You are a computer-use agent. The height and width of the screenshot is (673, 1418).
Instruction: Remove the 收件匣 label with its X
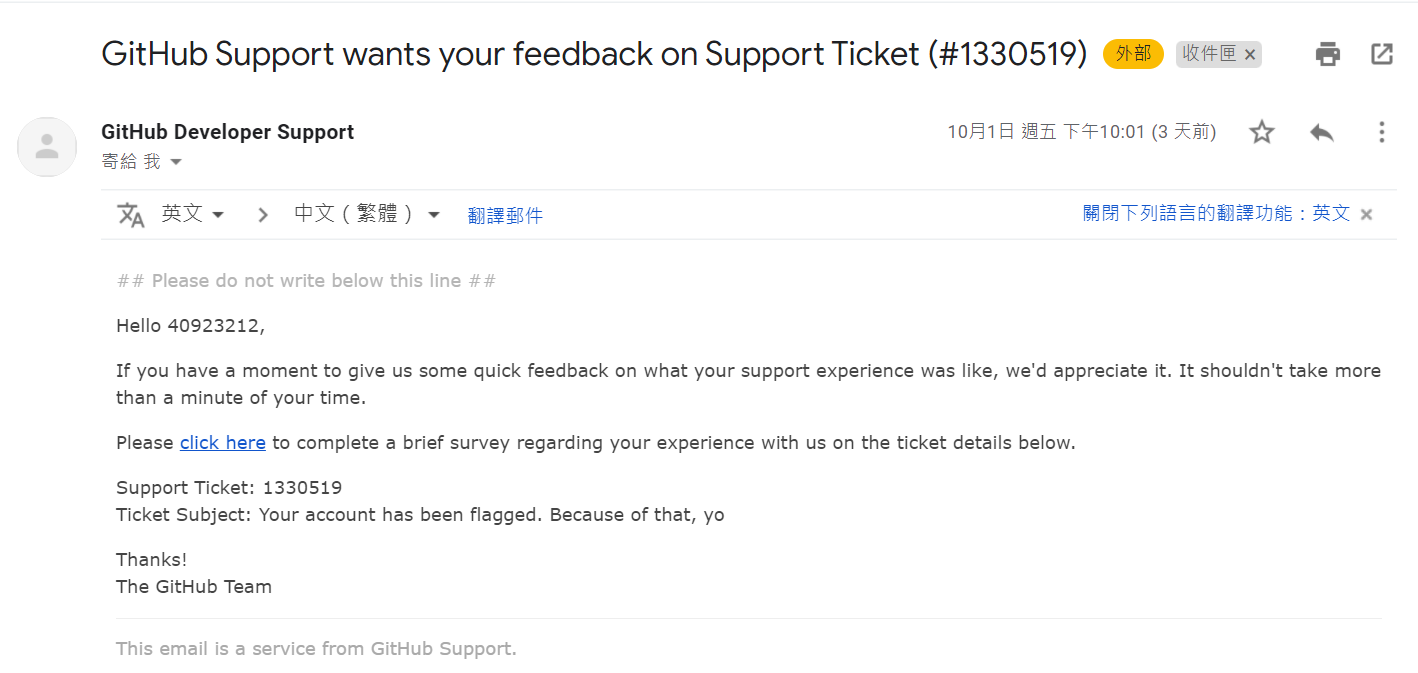point(1250,55)
